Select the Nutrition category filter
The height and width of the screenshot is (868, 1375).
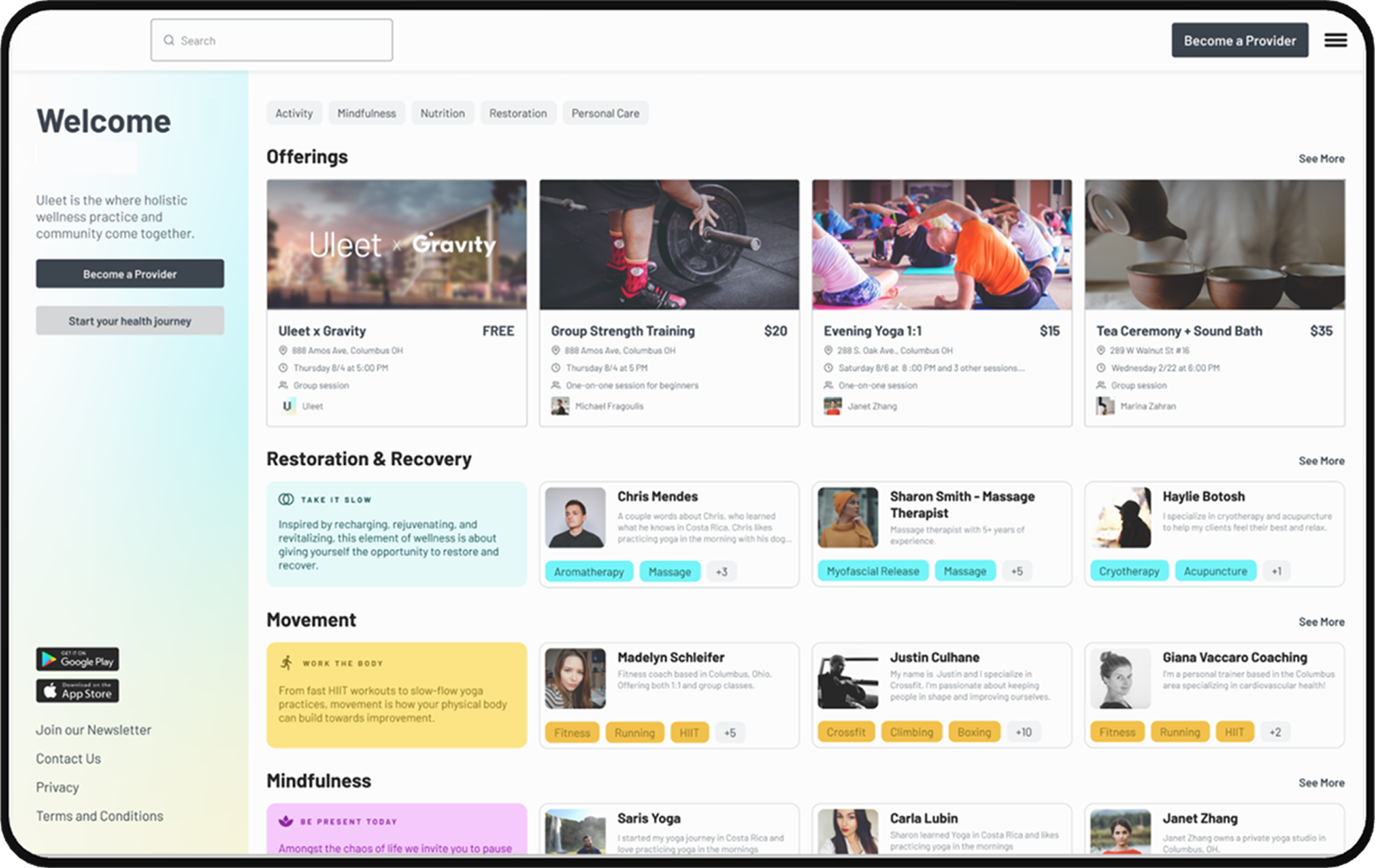tap(442, 114)
